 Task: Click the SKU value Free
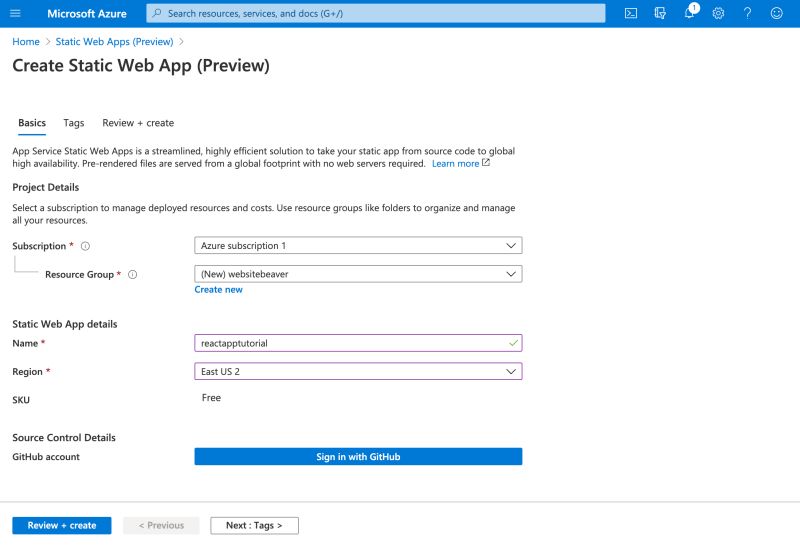point(211,398)
